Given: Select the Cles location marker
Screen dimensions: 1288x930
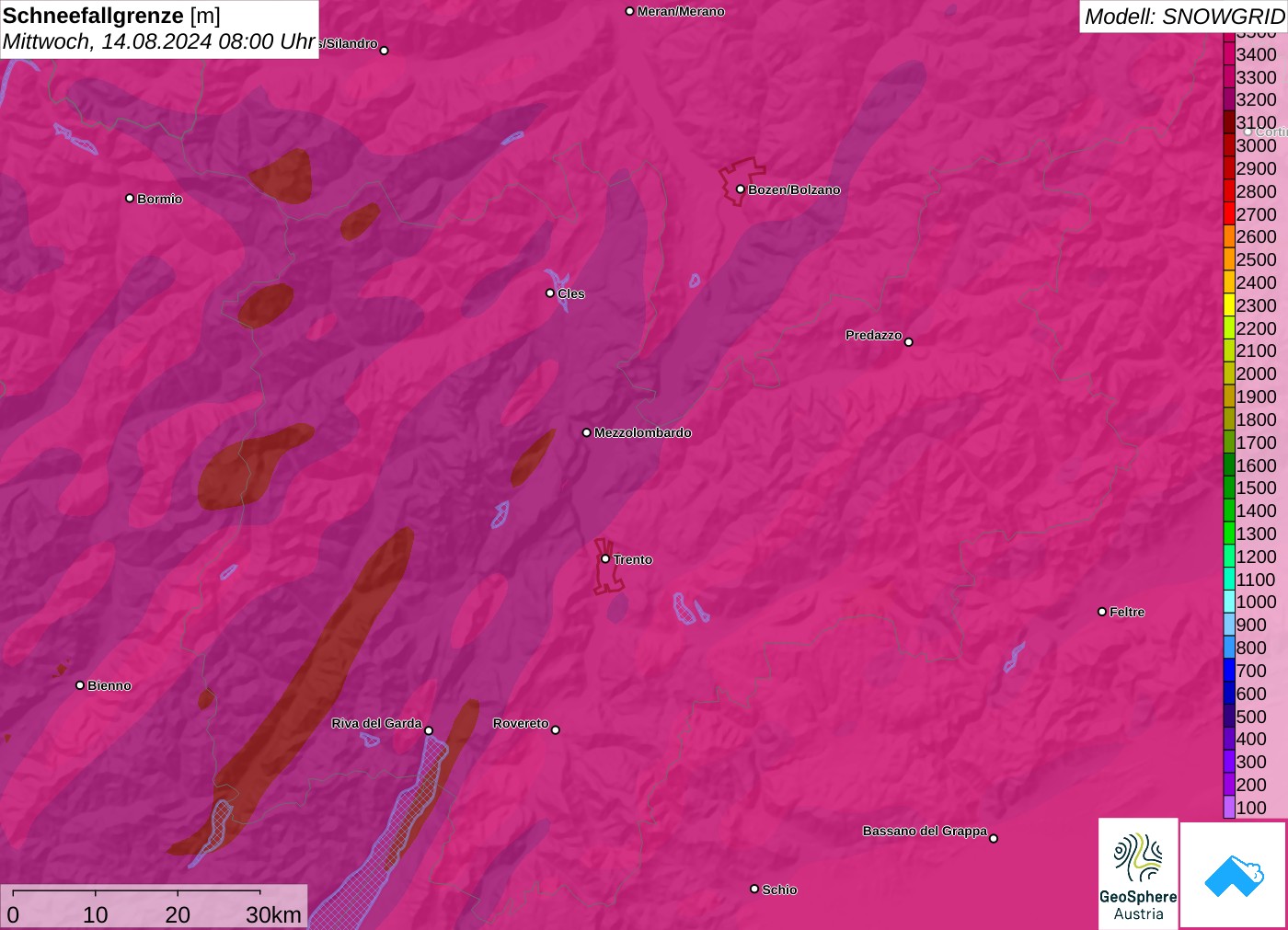Looking at the screenshot, I should (x=550, y=293).
